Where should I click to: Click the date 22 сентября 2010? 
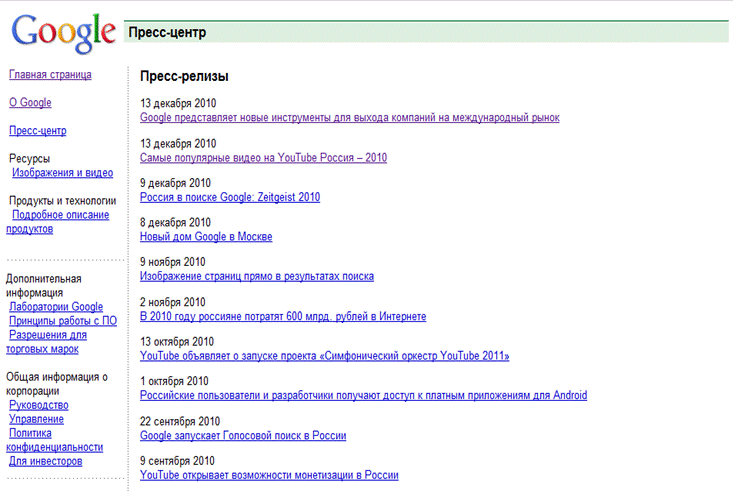pyautogui.click(x=180, y=421)
